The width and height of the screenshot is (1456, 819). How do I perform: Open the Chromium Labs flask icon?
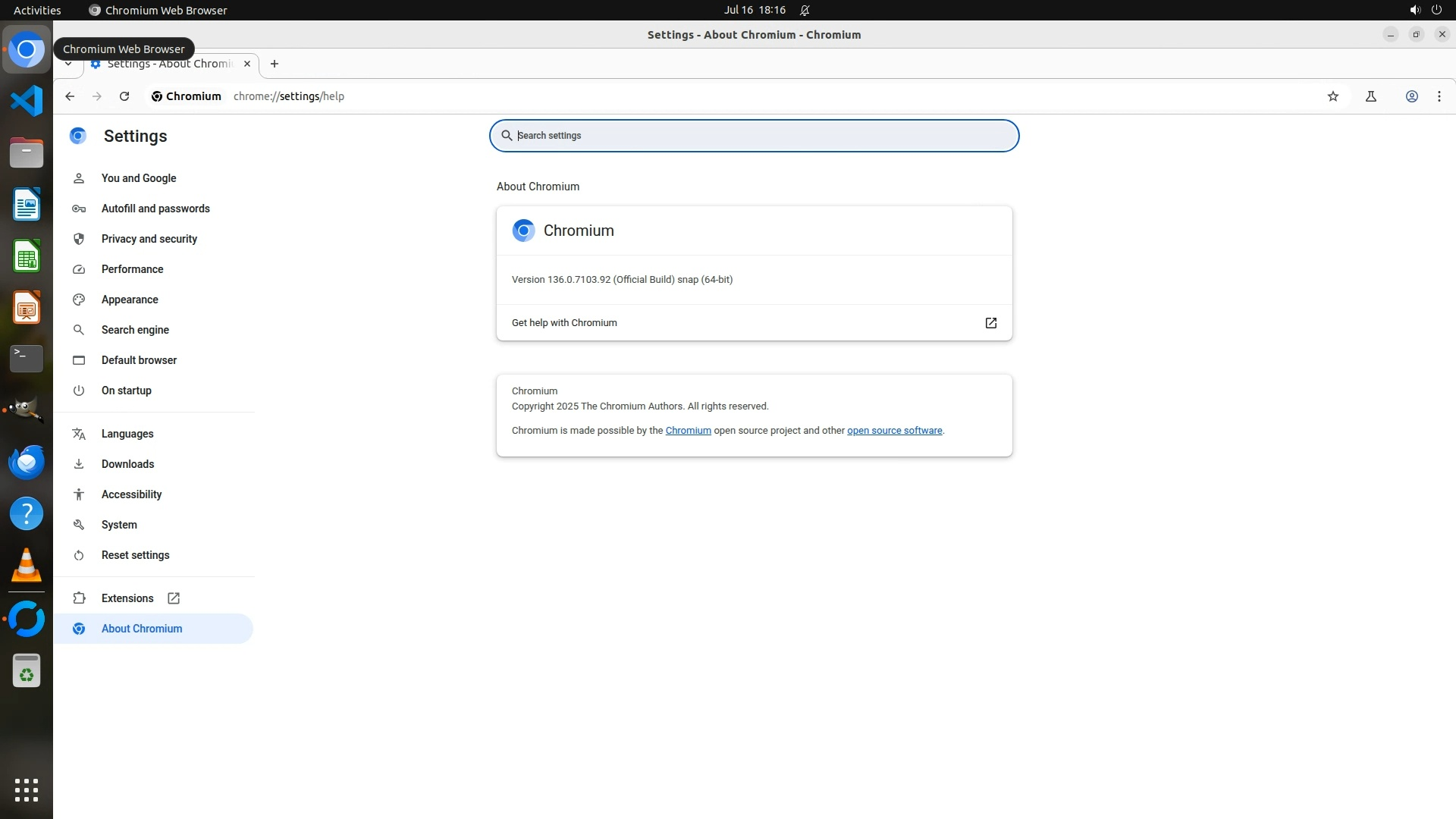pyautogui.click(x=1371, y=96)
